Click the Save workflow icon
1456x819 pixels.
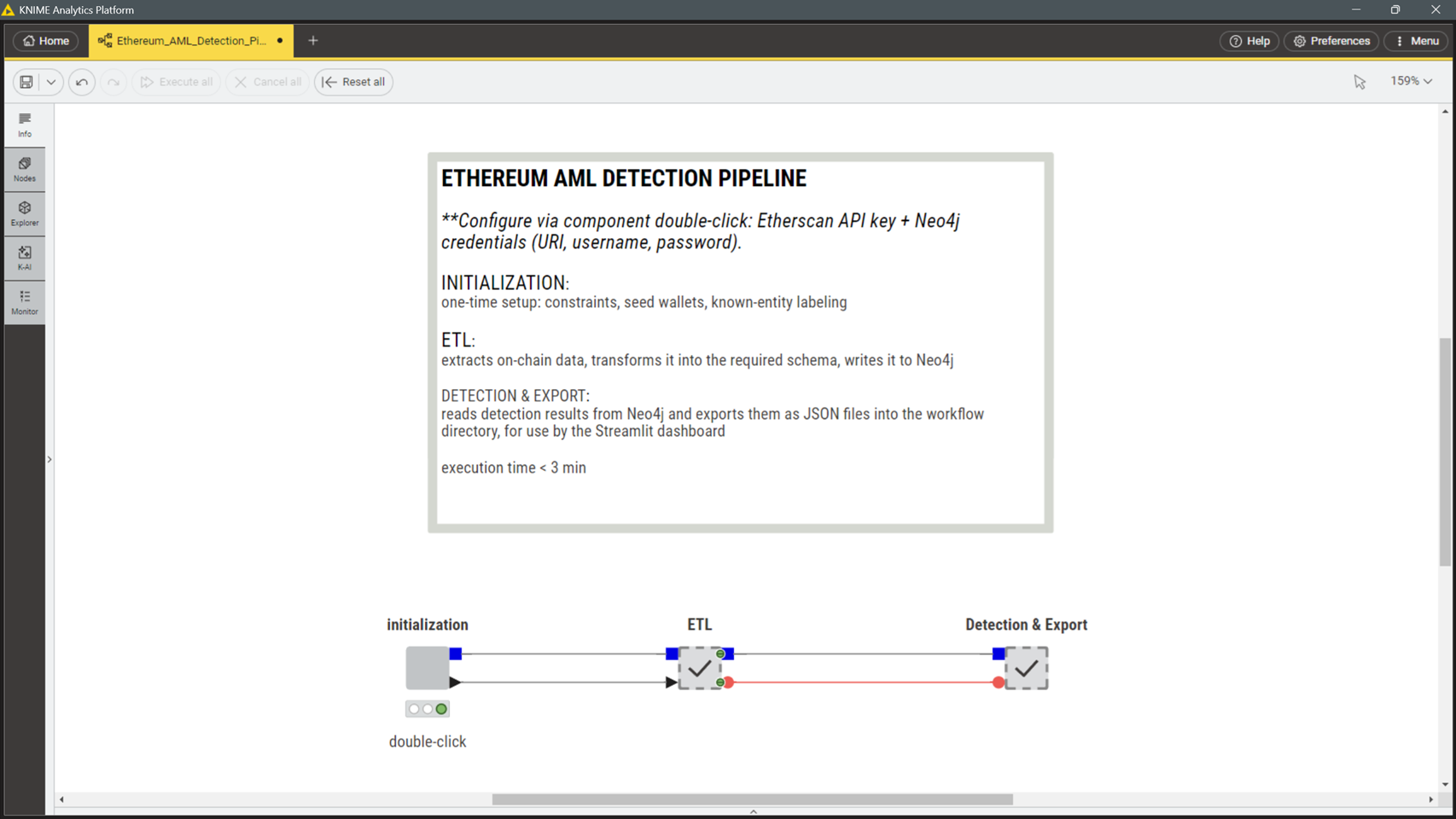pyautogui.click(x=26, y=82)
